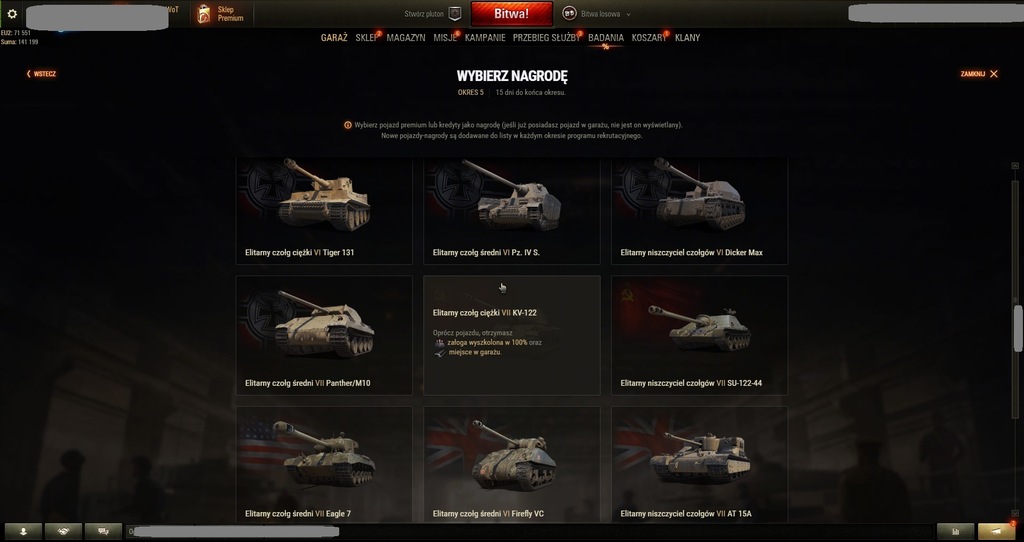Screen dimensions: 1024x542
Task: Click the handshake referral icon
Action: [x=63, y=532]
